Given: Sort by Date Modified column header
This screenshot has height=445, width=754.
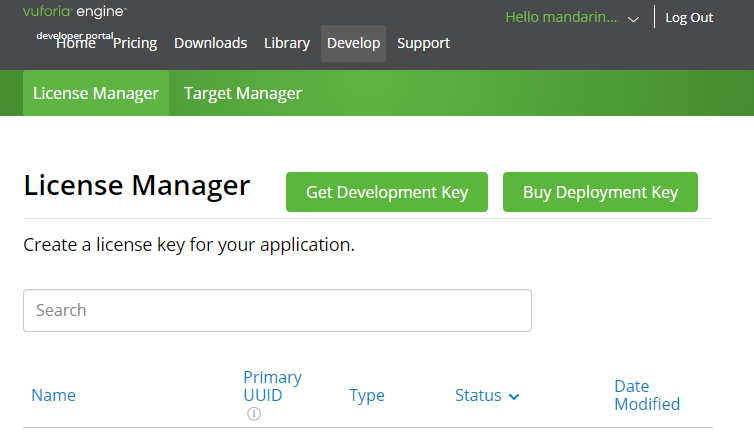Looking at the screenshot, I should coord(647,395).
